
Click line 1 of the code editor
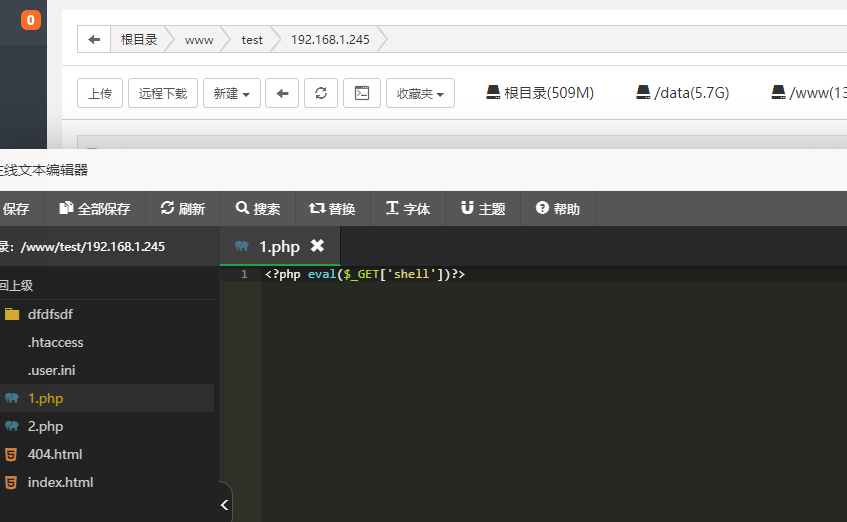coord(554,274)
